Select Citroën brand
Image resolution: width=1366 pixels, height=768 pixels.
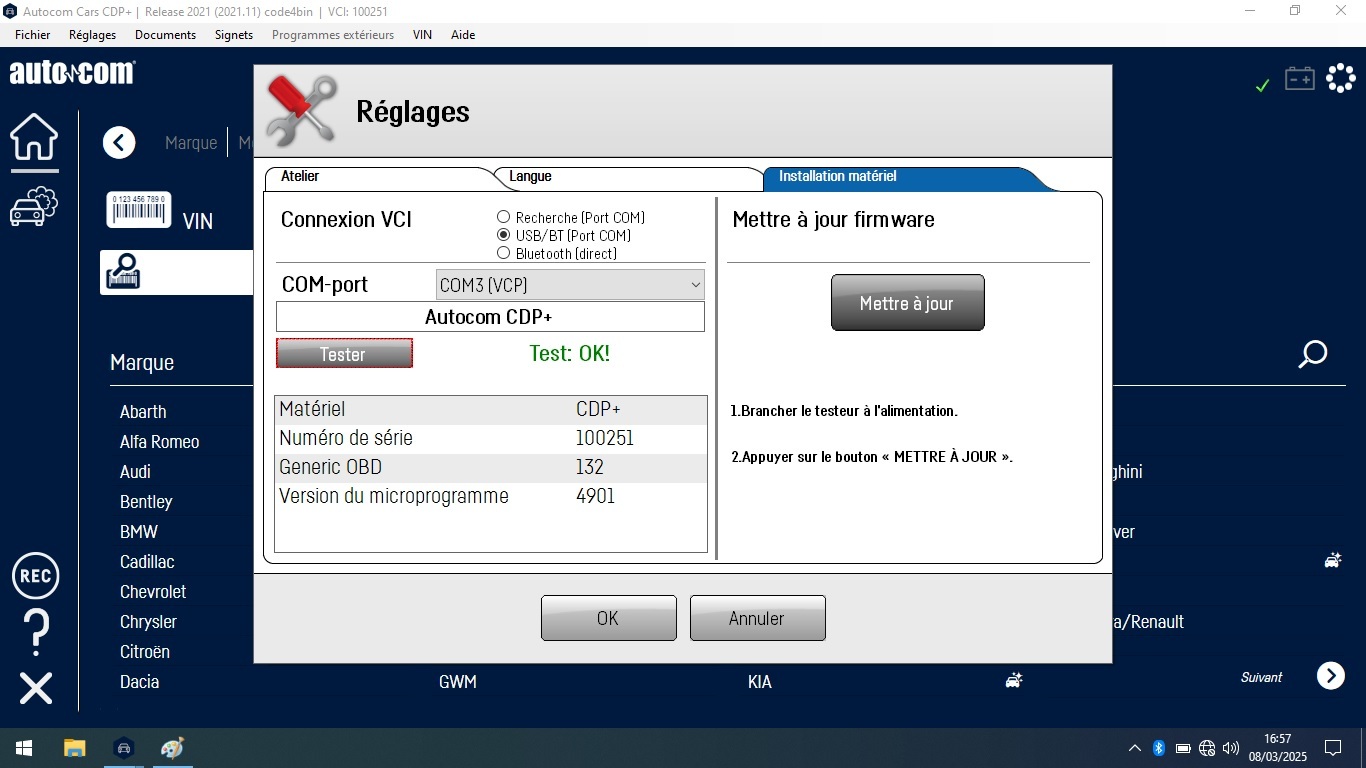pos(145,652)
